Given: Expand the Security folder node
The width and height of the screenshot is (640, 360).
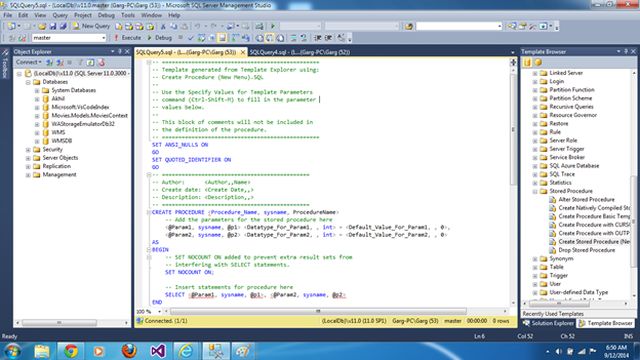Looking at the screenshot, I should 28,150.
